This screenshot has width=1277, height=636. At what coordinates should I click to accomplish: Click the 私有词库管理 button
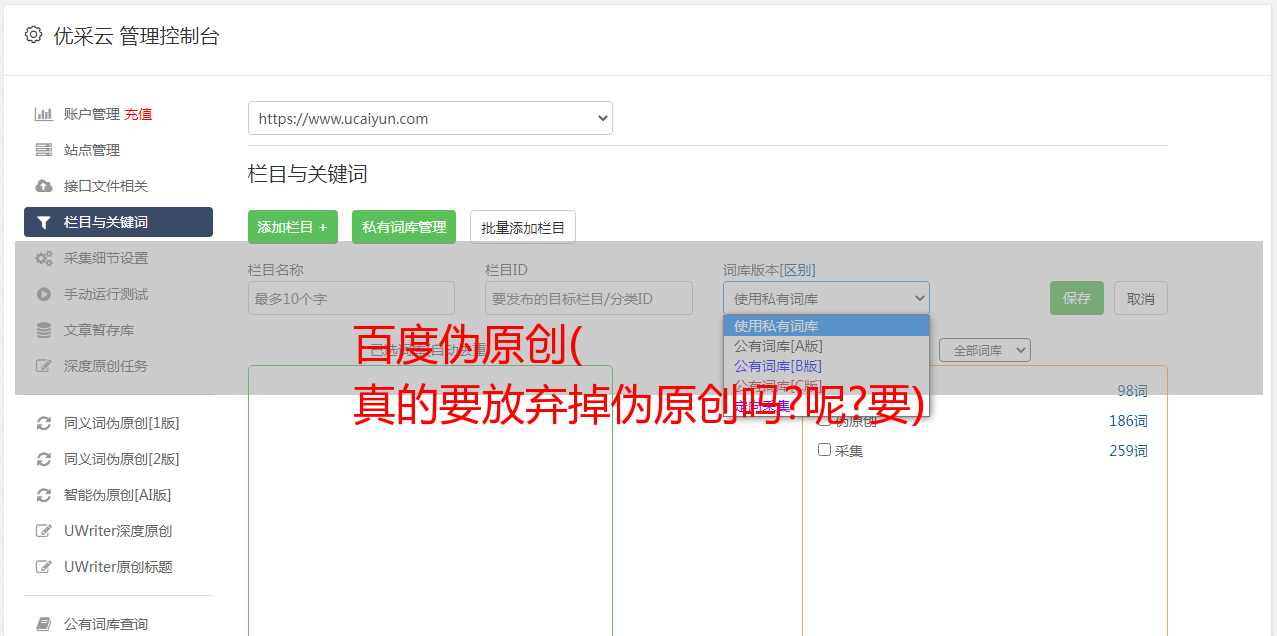[404, 227]
